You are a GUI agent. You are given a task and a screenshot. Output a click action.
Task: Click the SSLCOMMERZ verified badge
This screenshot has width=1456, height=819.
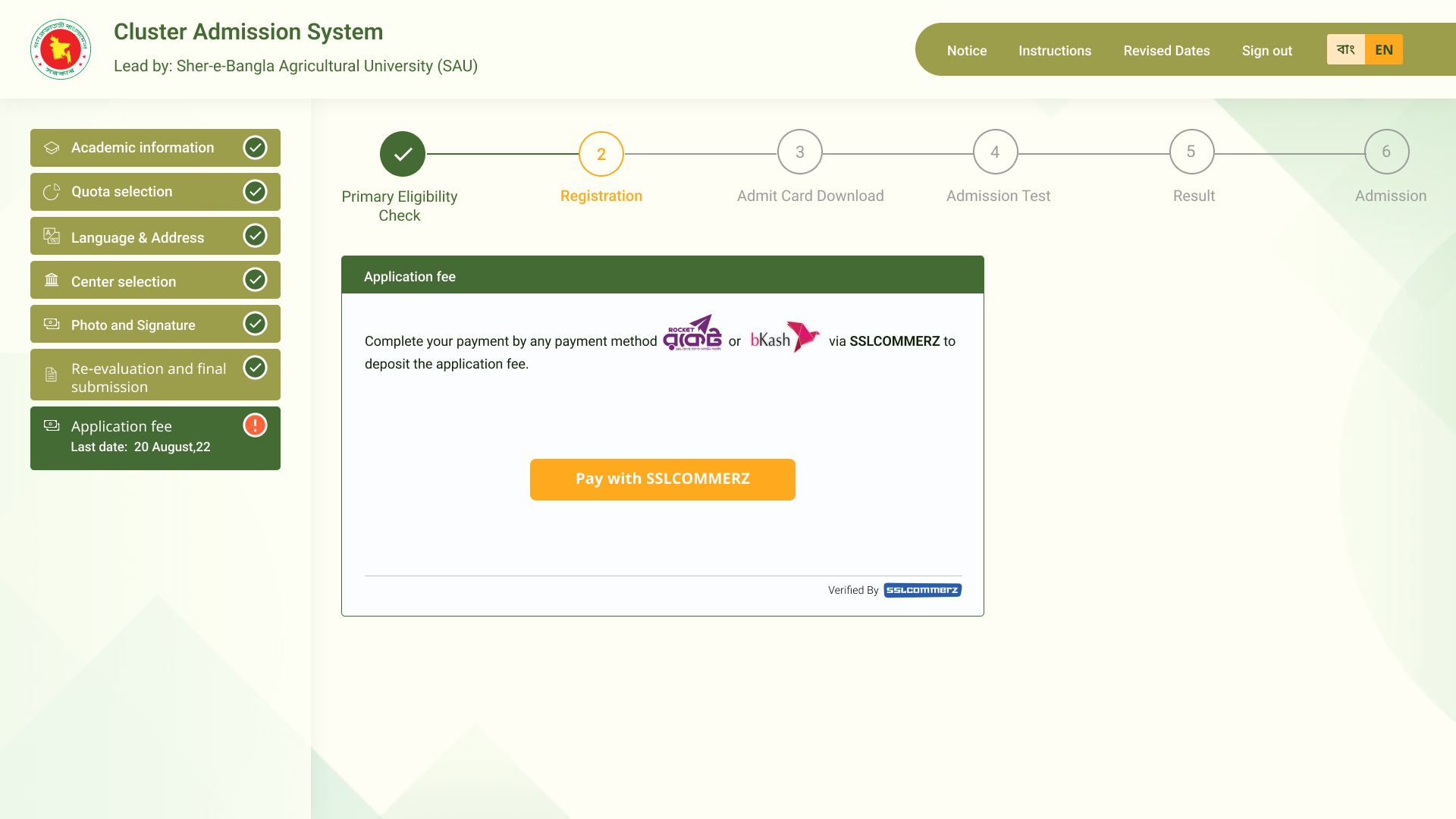point(922,590)
